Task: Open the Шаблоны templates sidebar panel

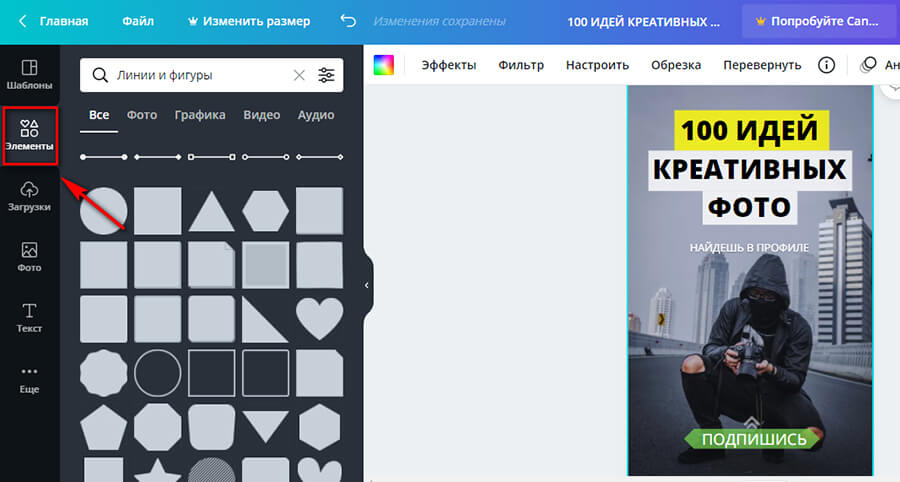Action: tap(29, 75)
